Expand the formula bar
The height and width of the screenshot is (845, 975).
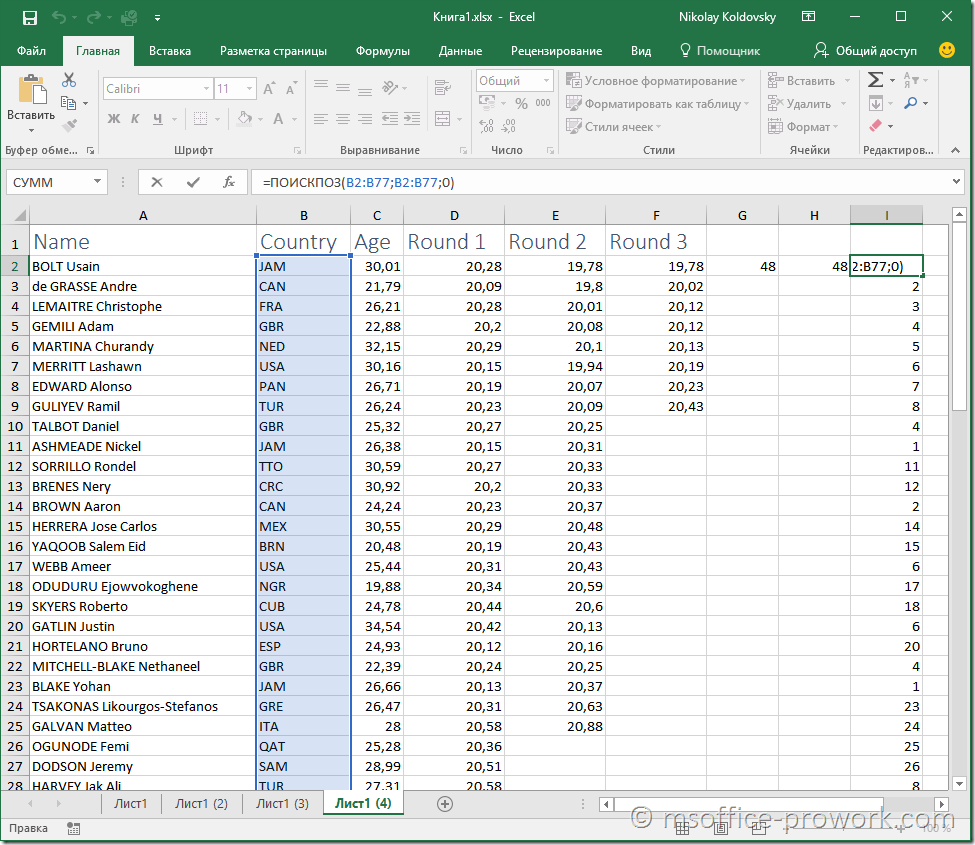point(956,182)
